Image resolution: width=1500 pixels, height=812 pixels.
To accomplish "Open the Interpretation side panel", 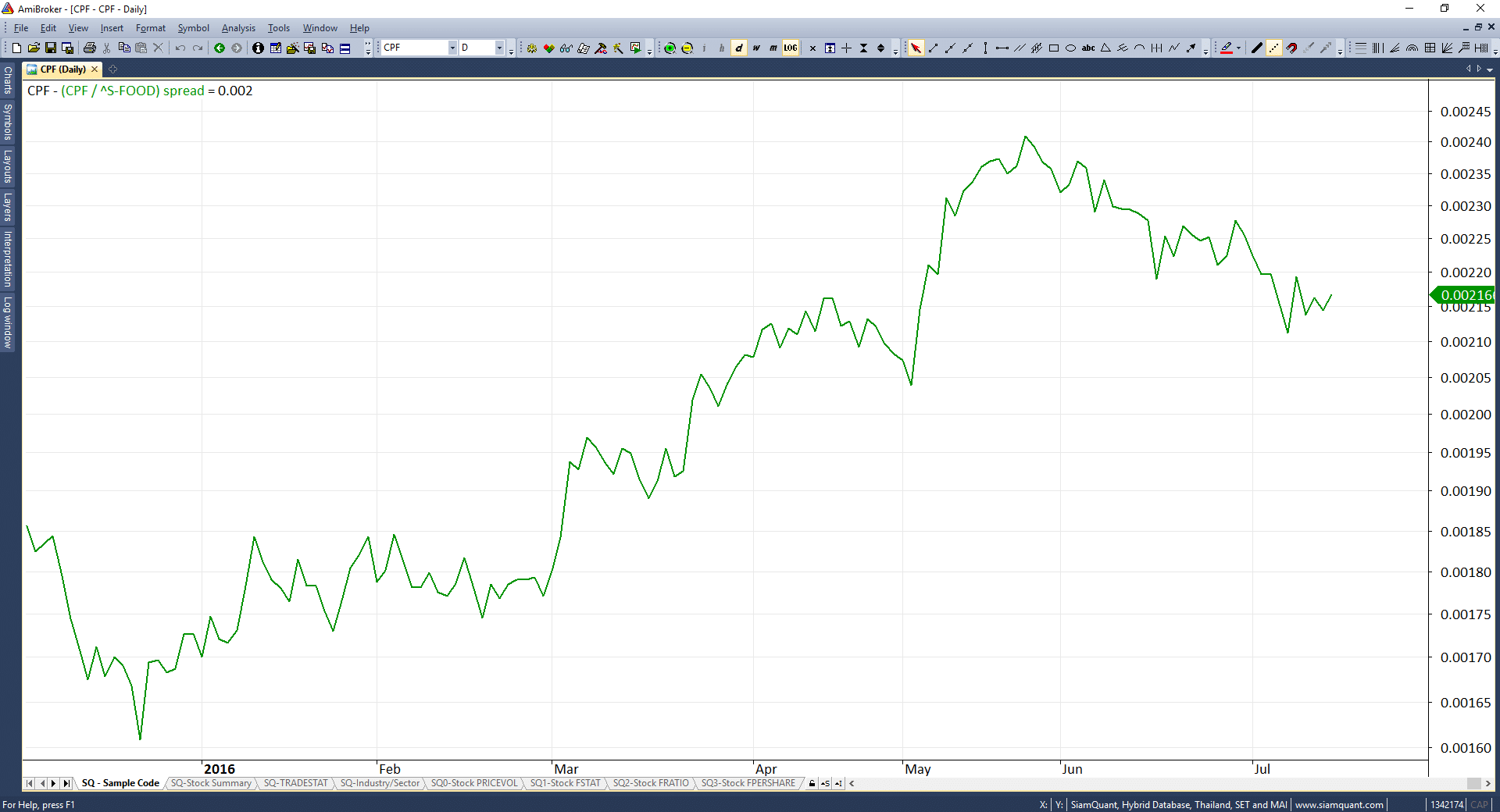I will [8, 258].
